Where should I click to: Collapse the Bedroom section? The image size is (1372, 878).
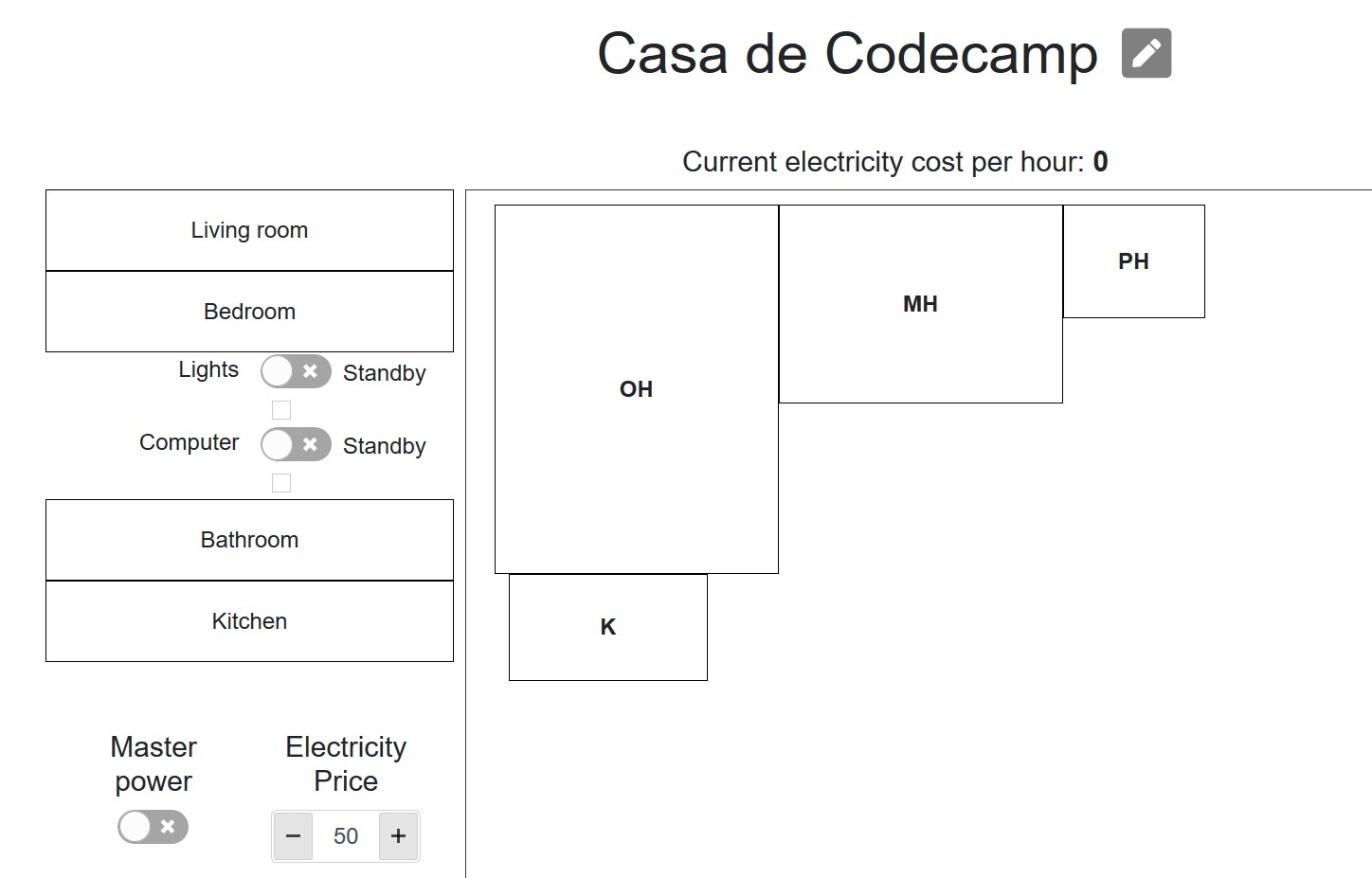[249, 312]
